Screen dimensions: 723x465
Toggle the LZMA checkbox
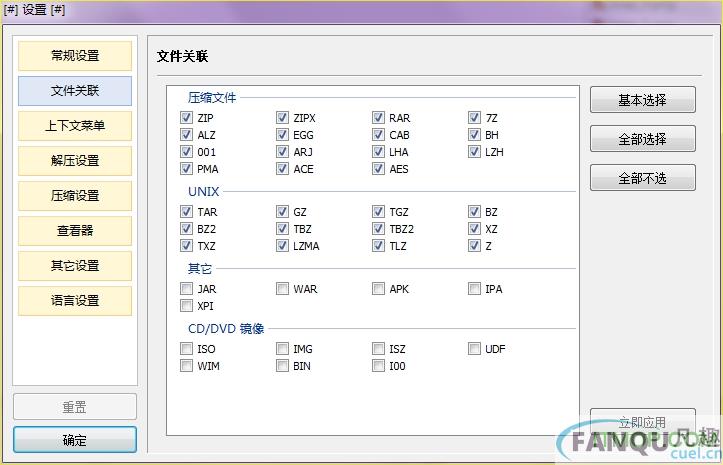(x=283, y=246)
